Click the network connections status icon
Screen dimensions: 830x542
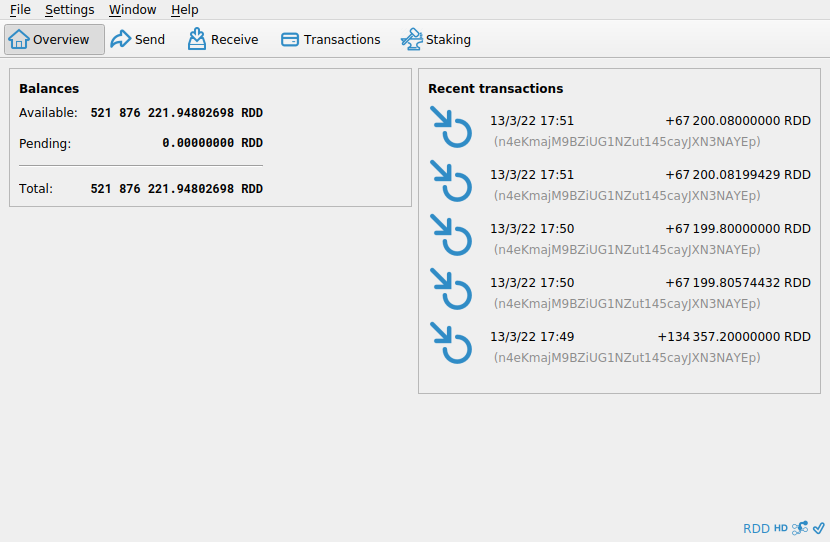pyautogui.click(x=800, y=528)
